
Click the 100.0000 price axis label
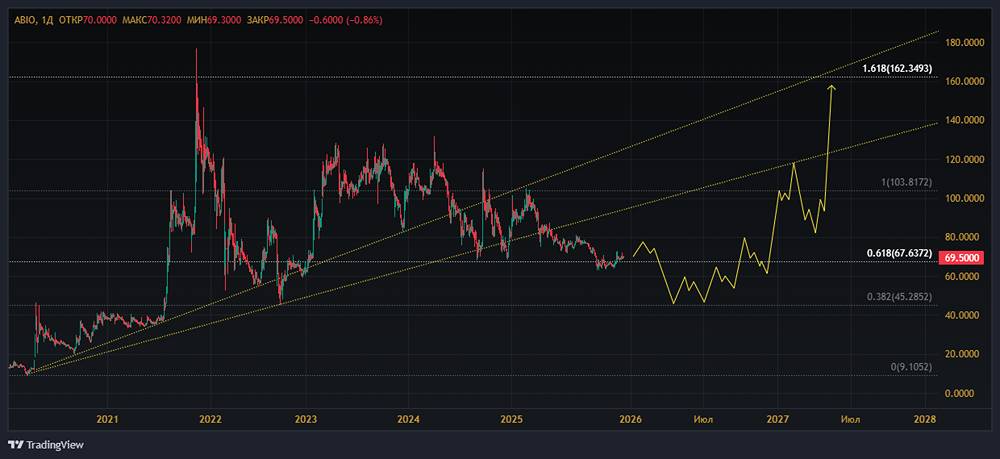coord(964,199)
